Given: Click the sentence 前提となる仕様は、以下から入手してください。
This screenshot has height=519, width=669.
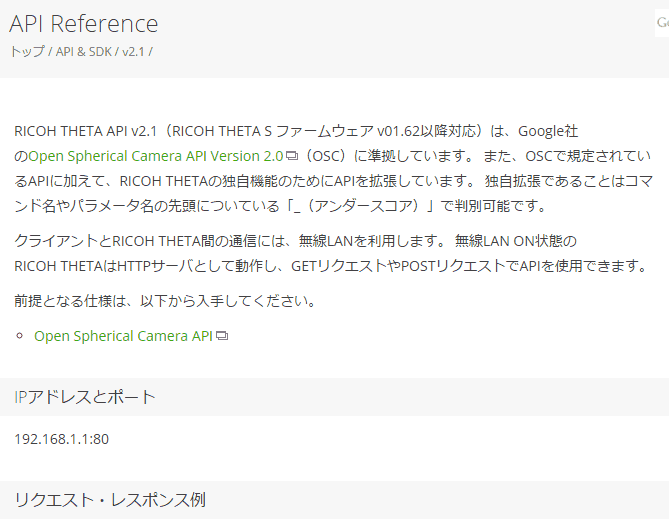Looking at the screenshot, I should [x=165, y=301].
